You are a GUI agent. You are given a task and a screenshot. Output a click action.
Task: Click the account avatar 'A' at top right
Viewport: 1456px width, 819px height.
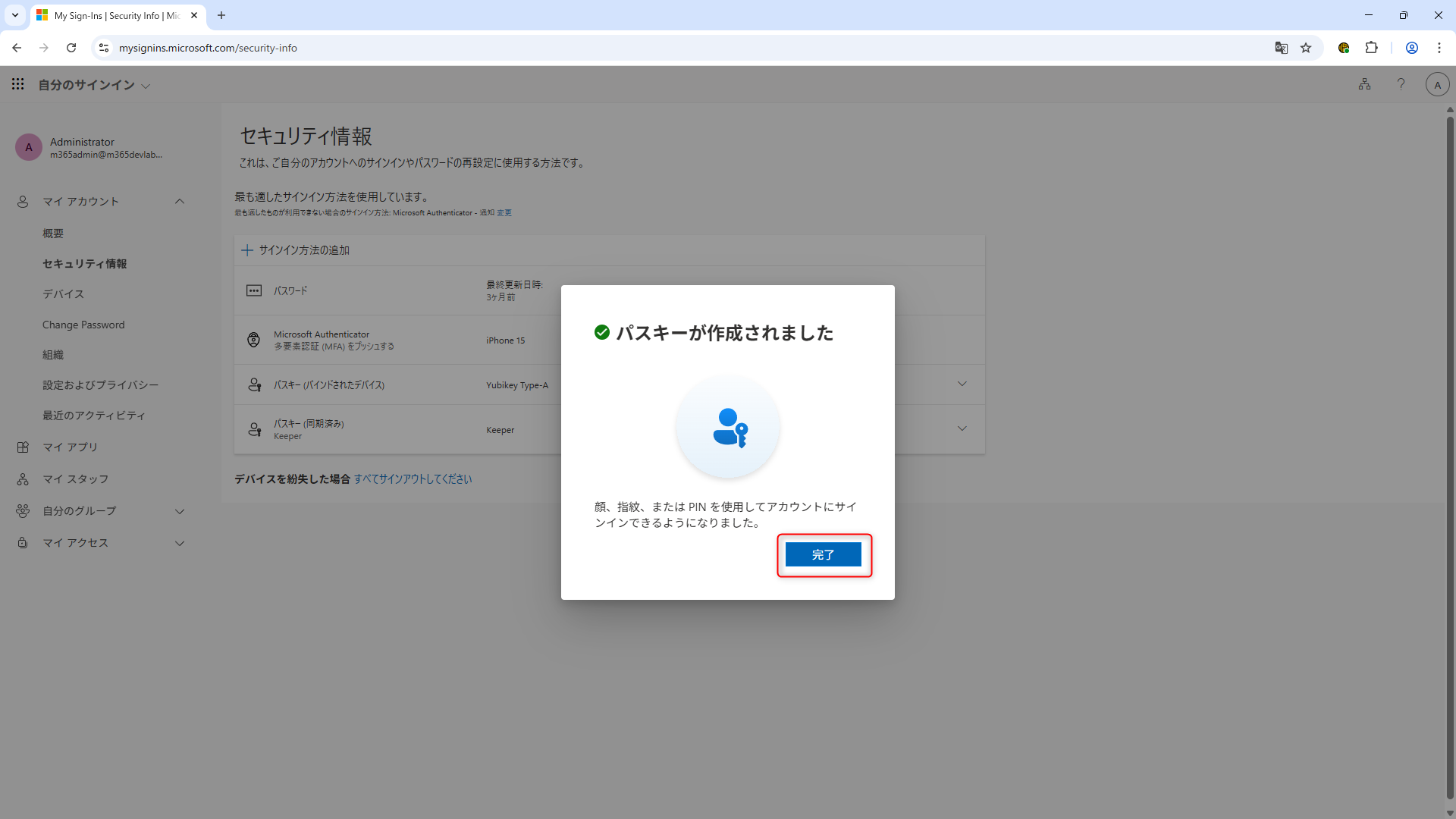(x=1437, y=84)
